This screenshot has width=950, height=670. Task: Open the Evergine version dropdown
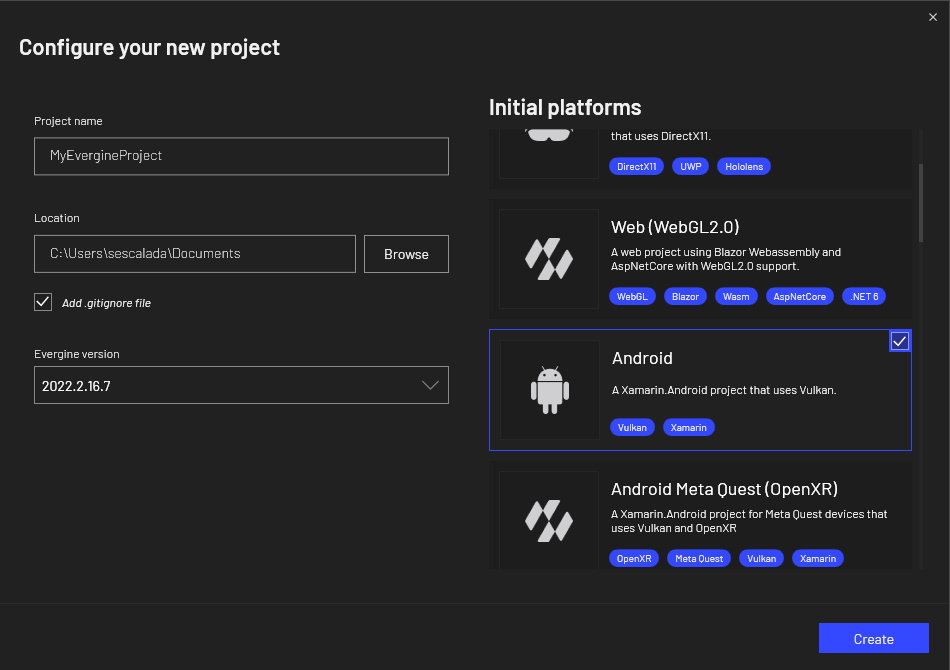(241, 385)
